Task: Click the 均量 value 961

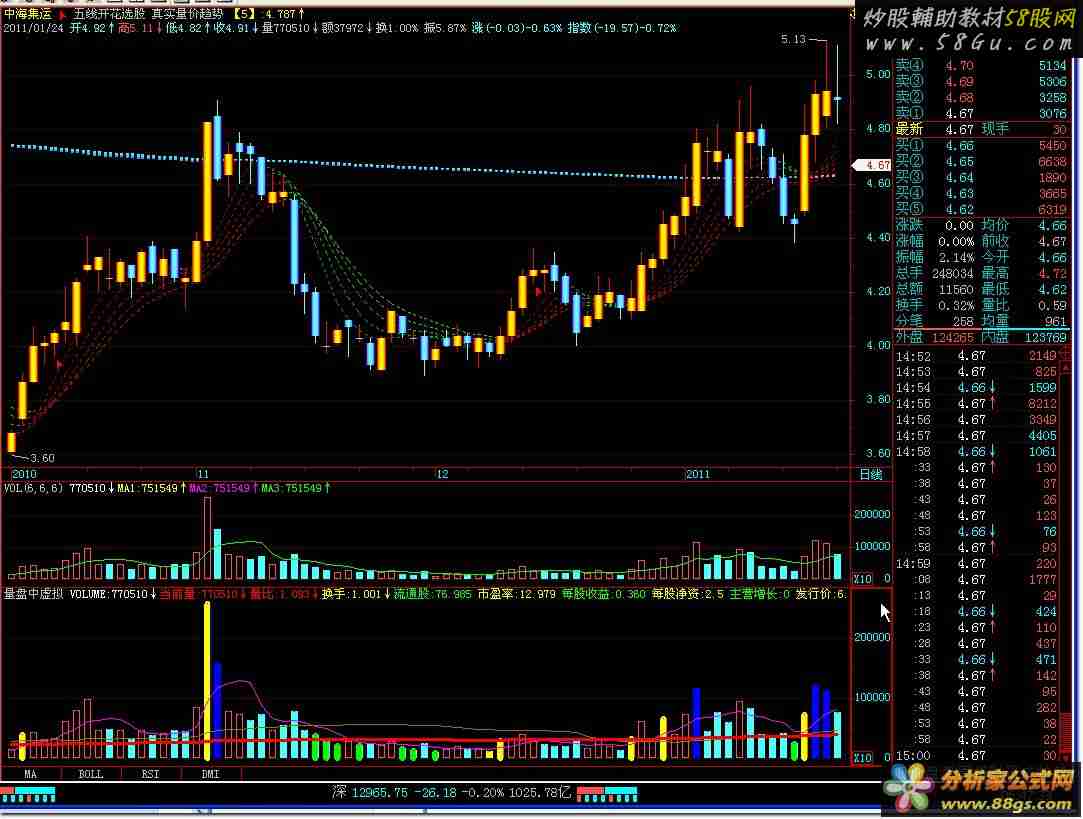Action: point(1055,321)
